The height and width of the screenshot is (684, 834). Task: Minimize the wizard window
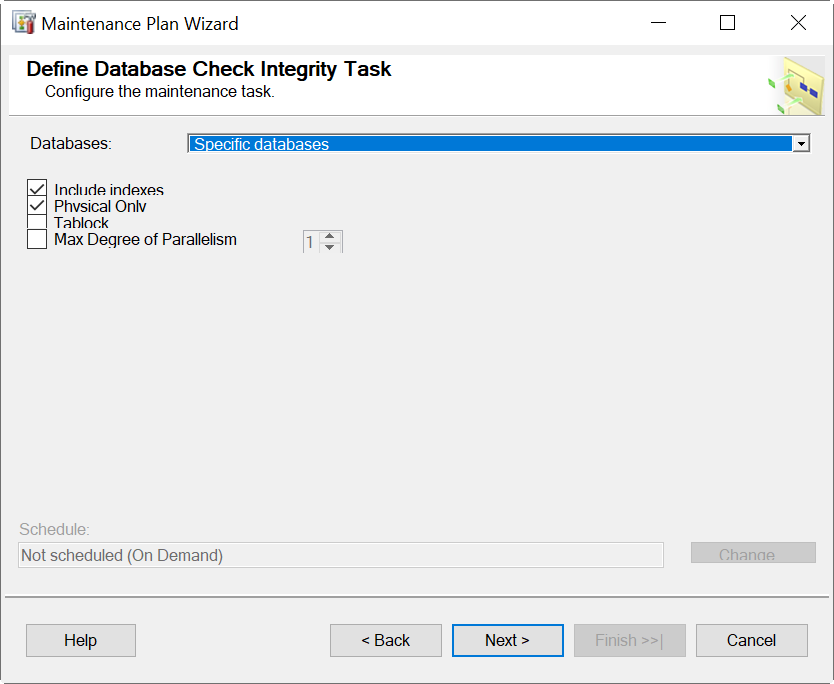658,22
